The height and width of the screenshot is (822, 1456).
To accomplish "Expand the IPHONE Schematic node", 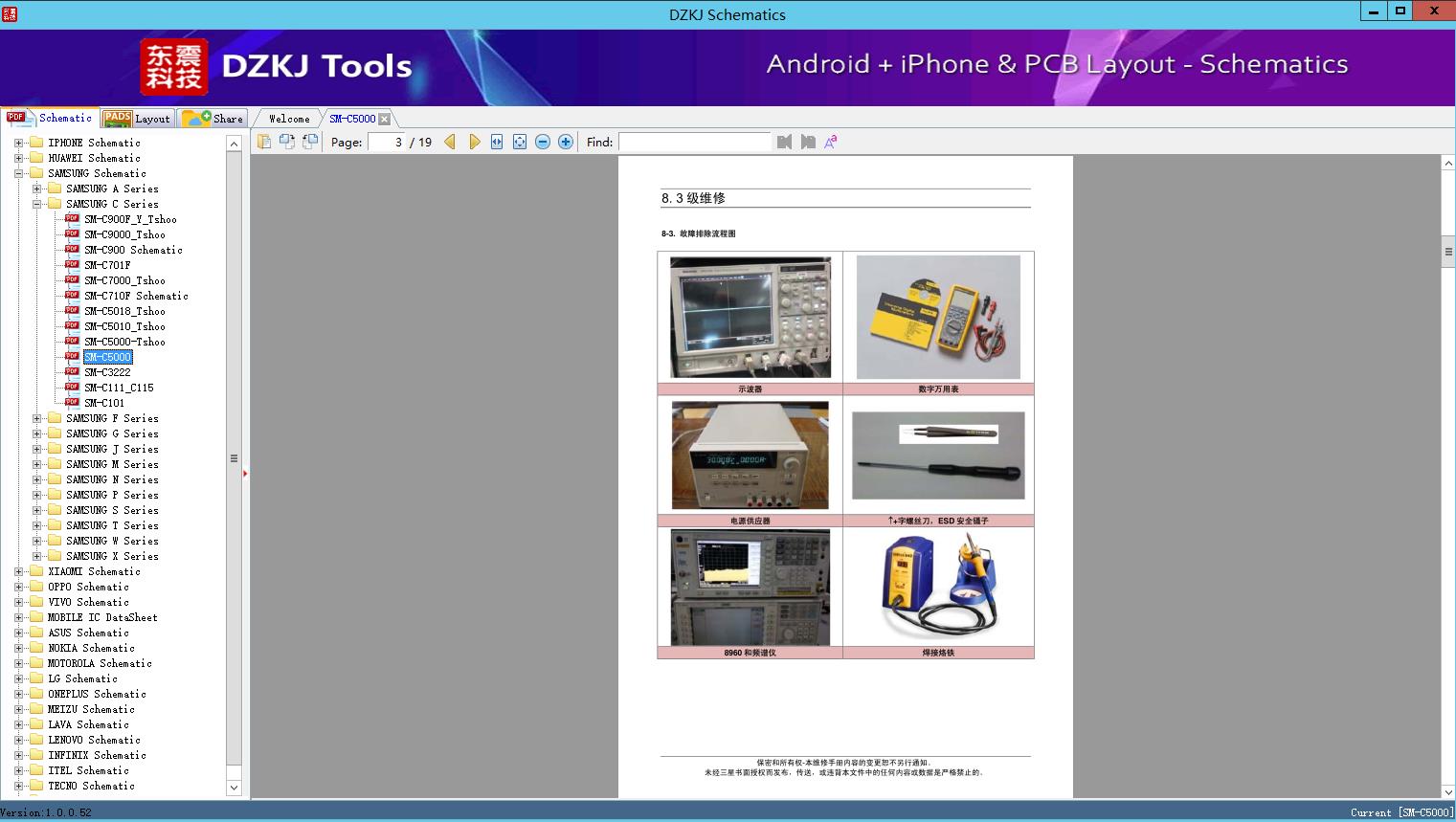I will (x=18, y=143).
